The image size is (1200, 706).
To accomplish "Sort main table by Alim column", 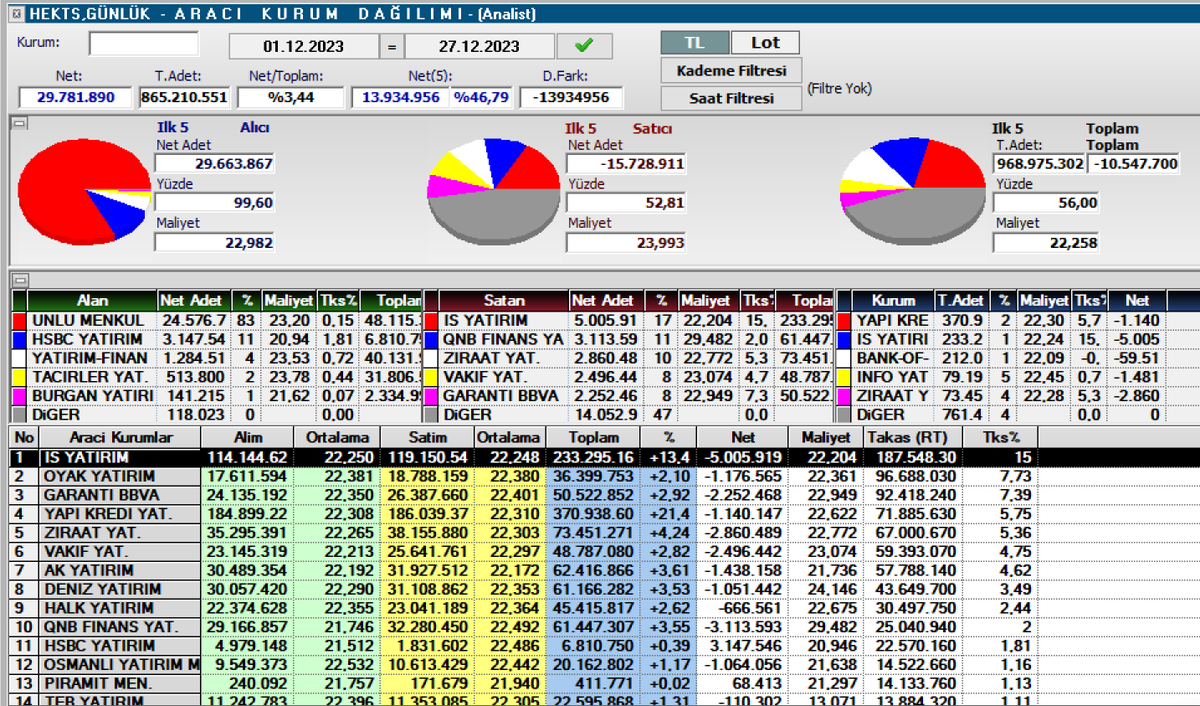I will (248, 438).
